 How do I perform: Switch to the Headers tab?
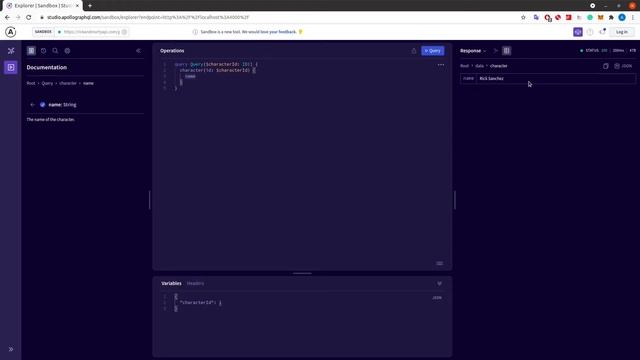click(x=196, y=283)
